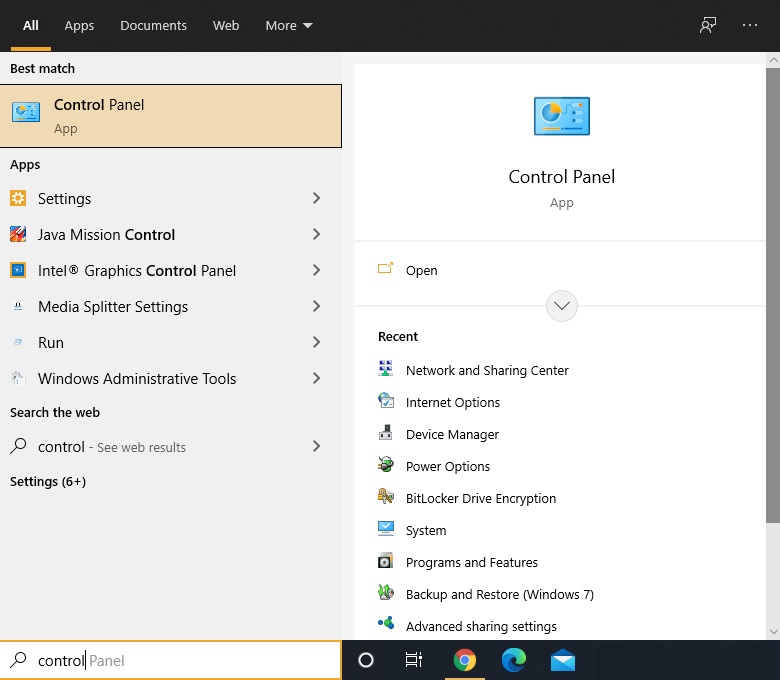Click the preview pane vertical scrollbar thumb
Image resolution: width=780 pixels, height=680 pixels.
pos(773,295)
